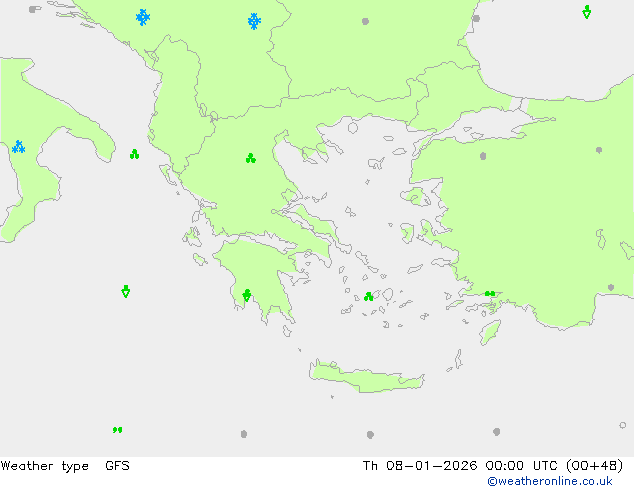Screen dimensions: 634x490
Task: Click the grey dot south of Crete
Action: tap(370, 435)
